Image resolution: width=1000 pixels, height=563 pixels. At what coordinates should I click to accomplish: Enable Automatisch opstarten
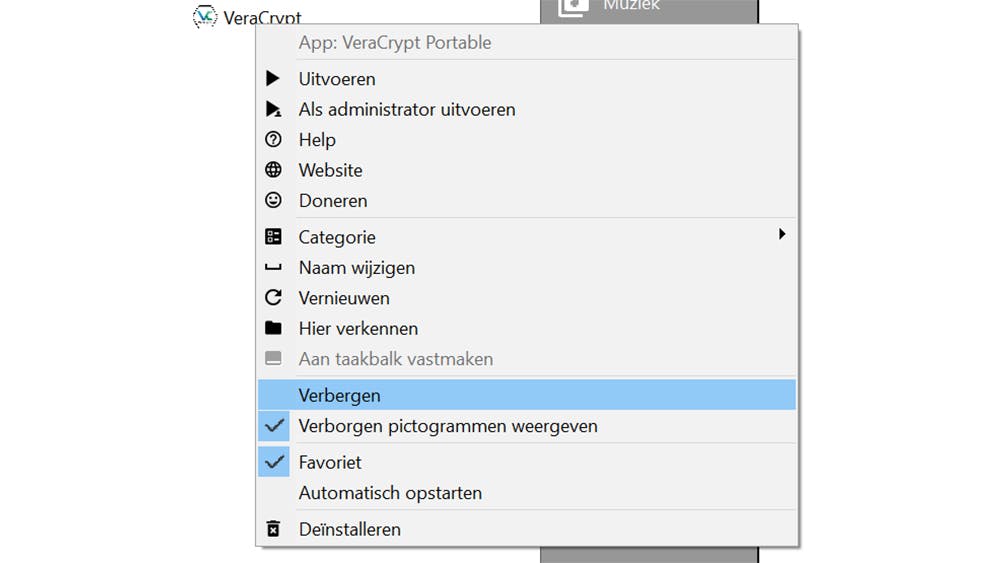pyautogui.click(x=390, y=493)
